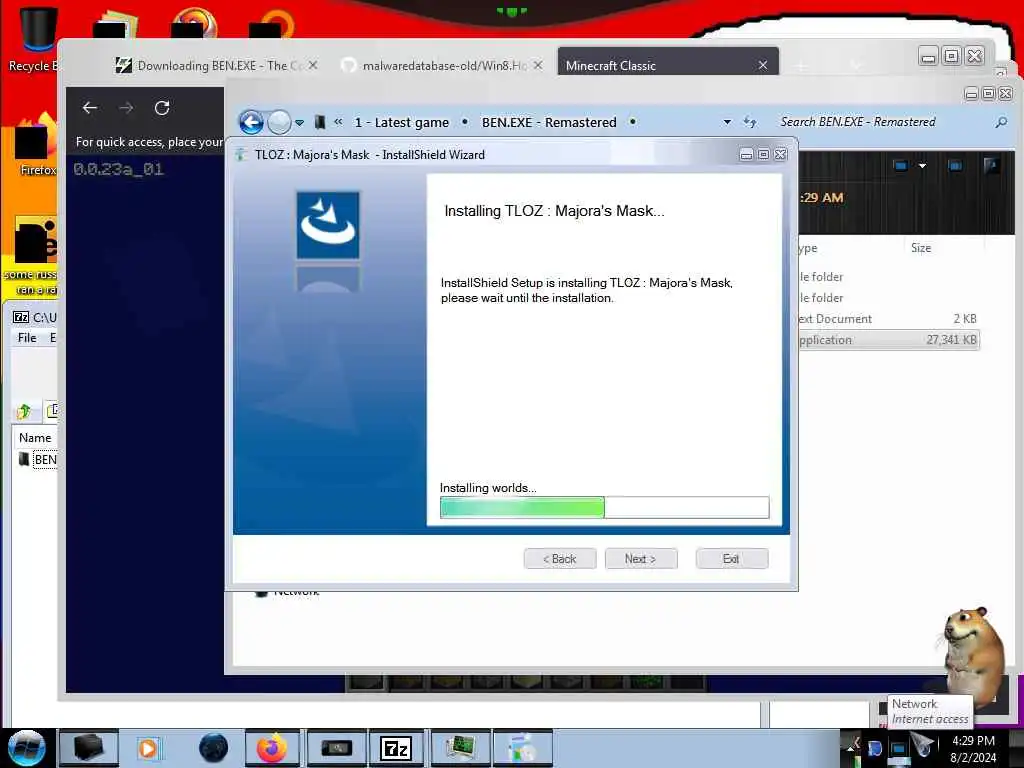Click the Explorer back button
Viewport: 1024px width, 768px height.
251,122
